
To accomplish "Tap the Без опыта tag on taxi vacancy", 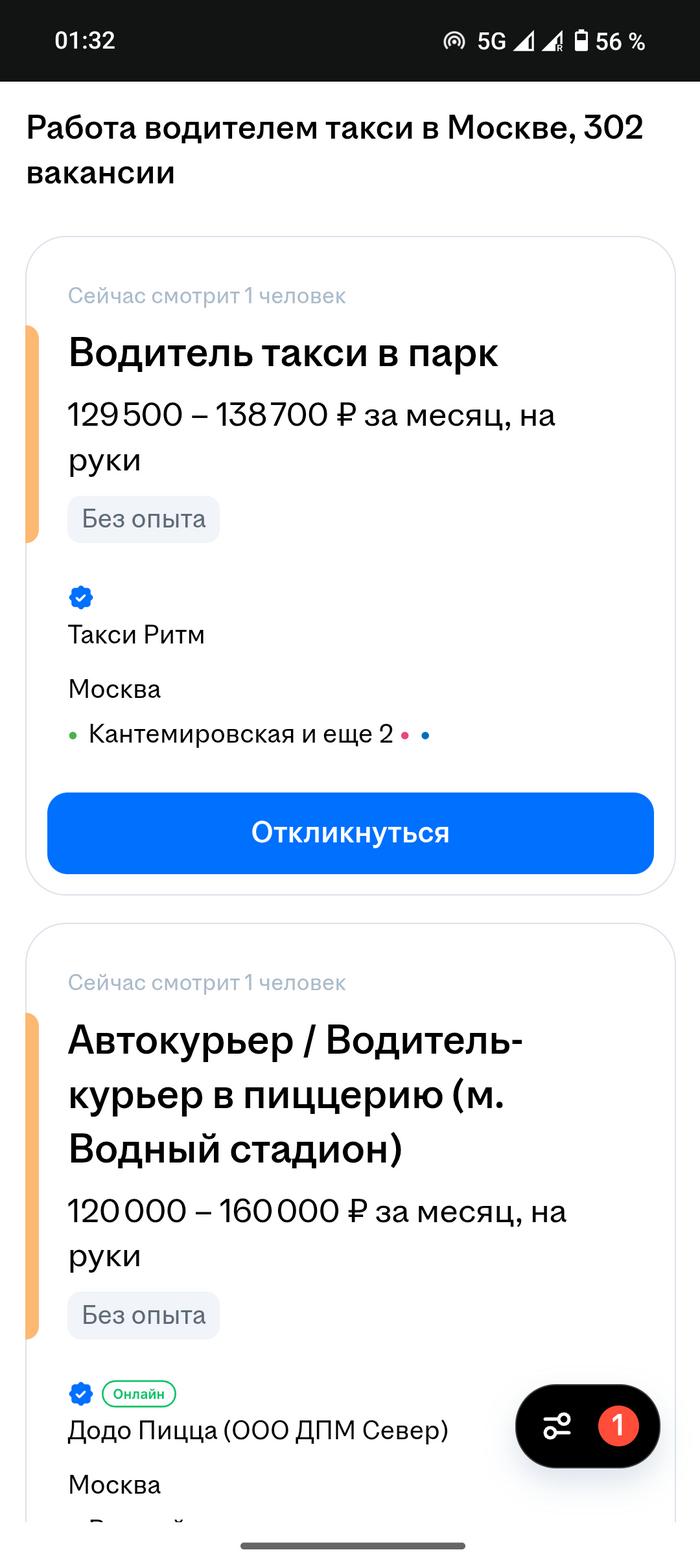I will [143, 519].
